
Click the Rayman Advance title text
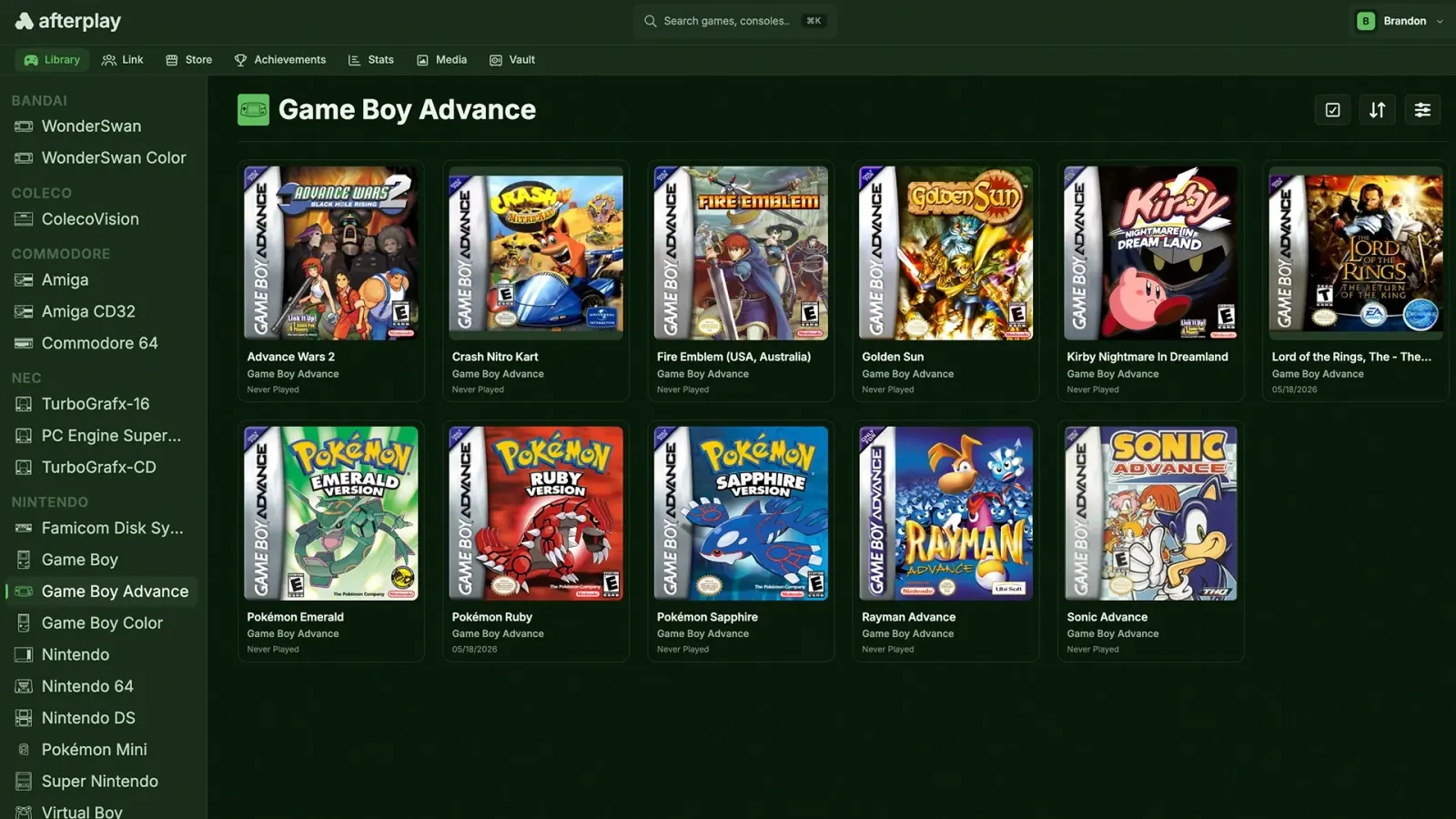[908, 617]
